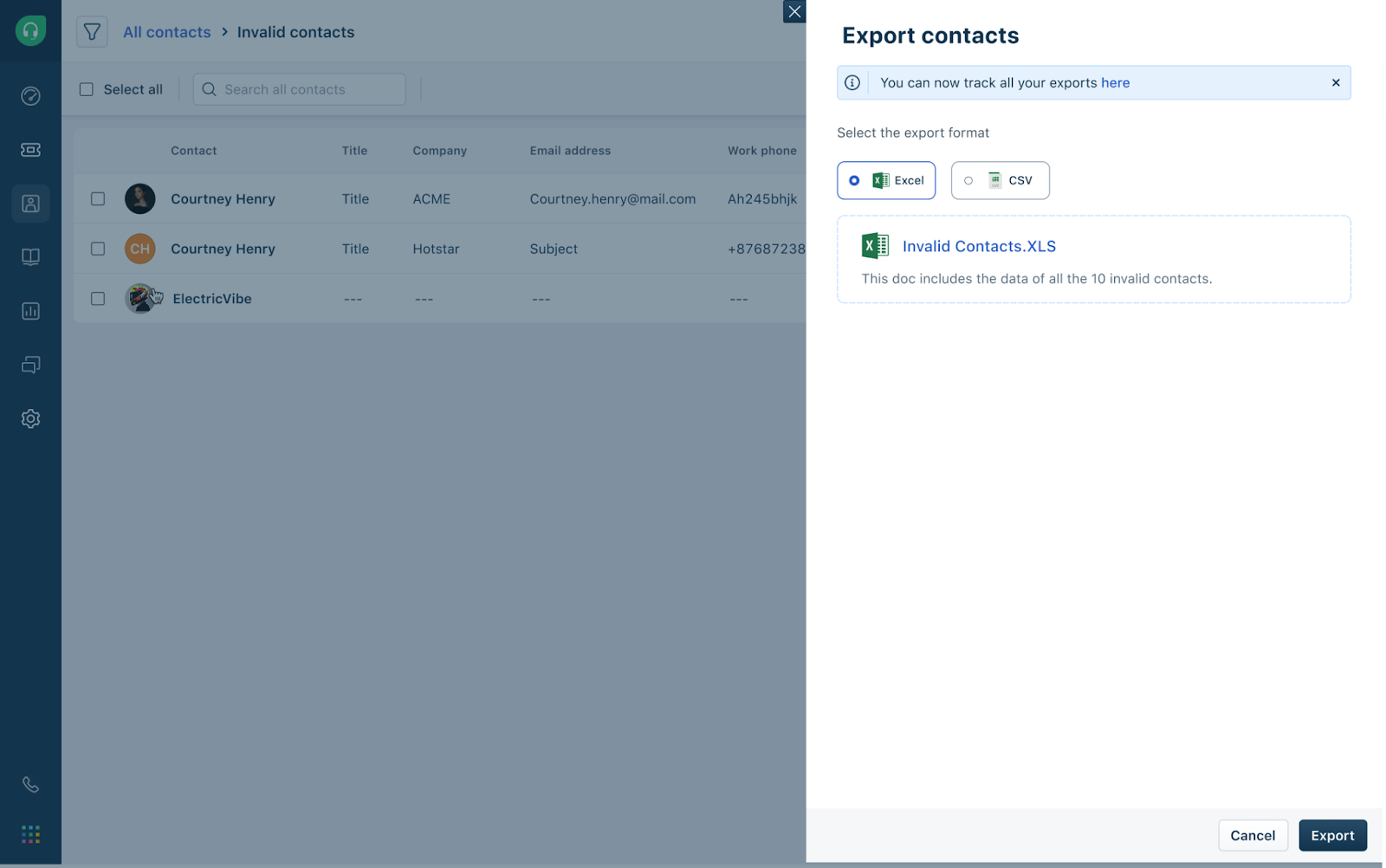Open the Conversations chat icon
The width and height of the screenshot is (1386, 868).
pyautogui.click(x=30, y=365)
